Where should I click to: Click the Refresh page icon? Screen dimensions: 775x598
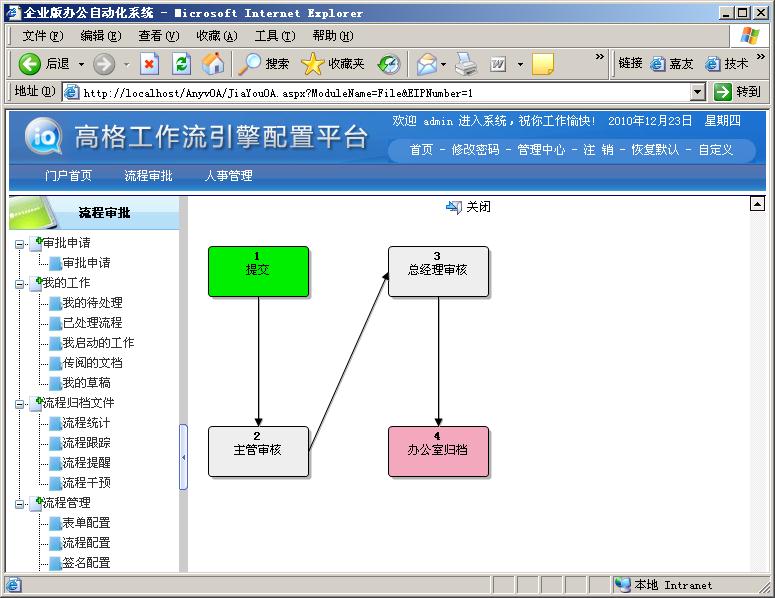pos(181,64)
